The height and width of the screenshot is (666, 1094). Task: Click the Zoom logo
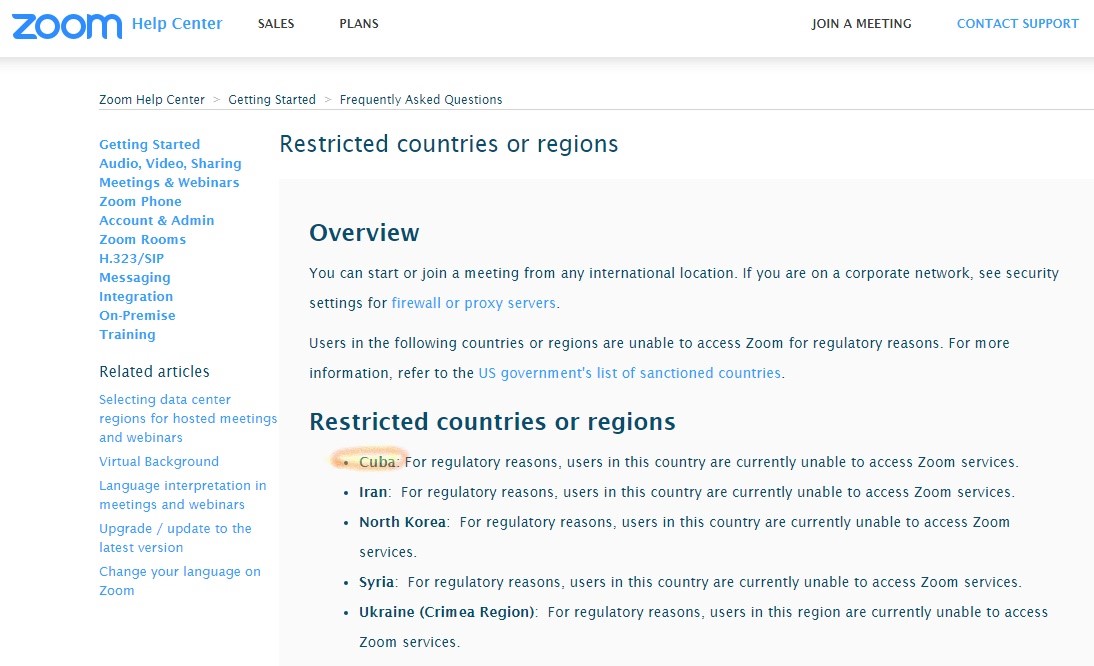[67, 25]
